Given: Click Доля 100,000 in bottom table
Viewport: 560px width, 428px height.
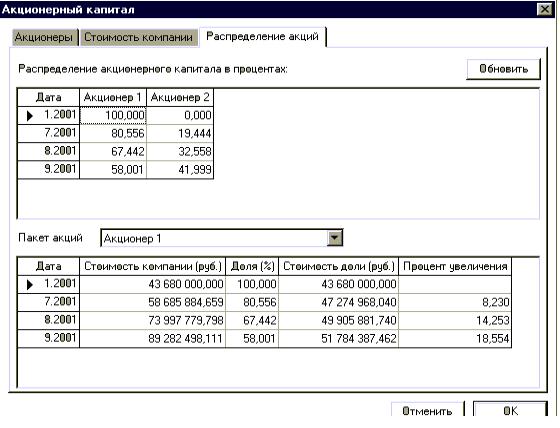Looking at the screenshot, I should pos(252,284).
